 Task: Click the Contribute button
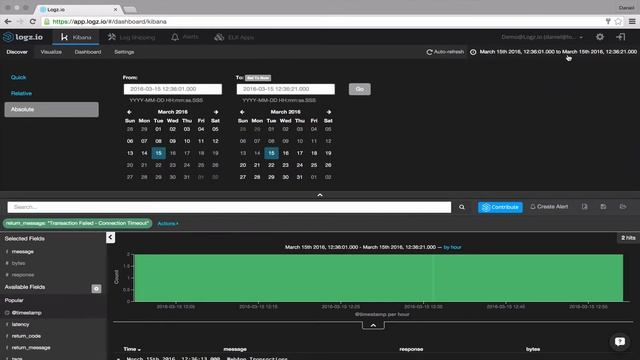click(x=500, y=207)
